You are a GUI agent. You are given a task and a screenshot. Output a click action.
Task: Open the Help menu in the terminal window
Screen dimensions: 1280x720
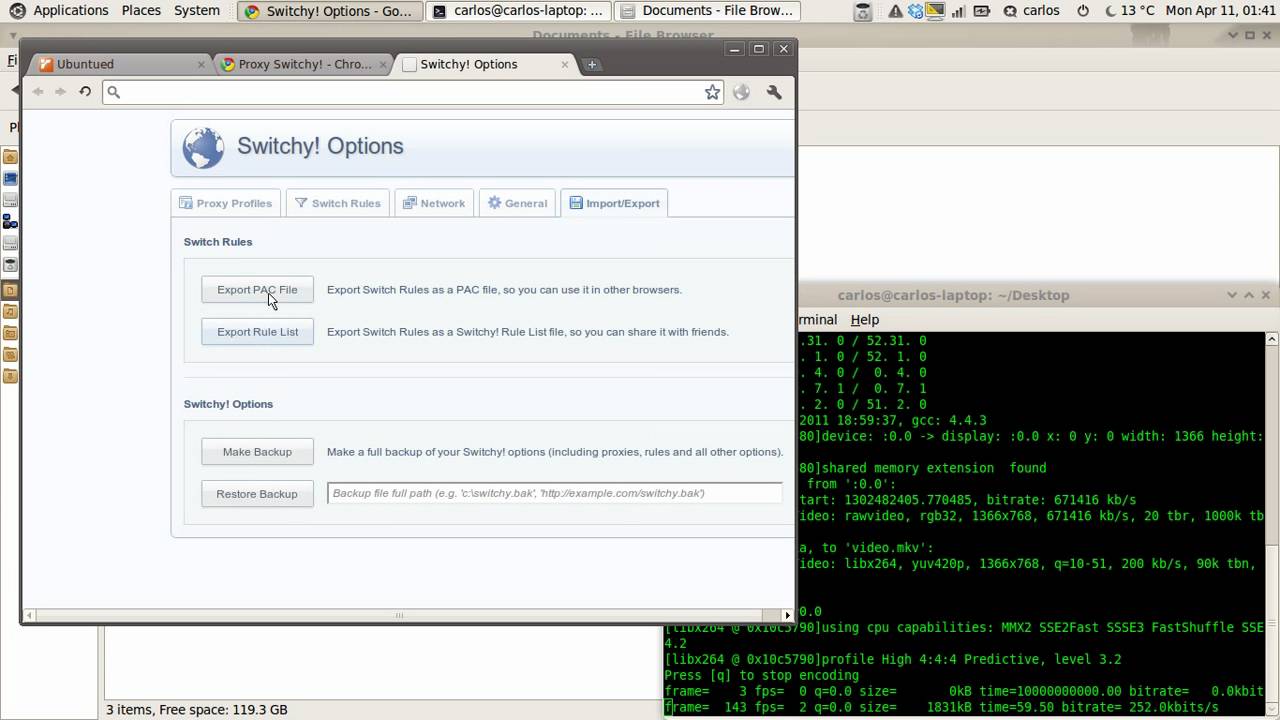click(x=865, y=320)
